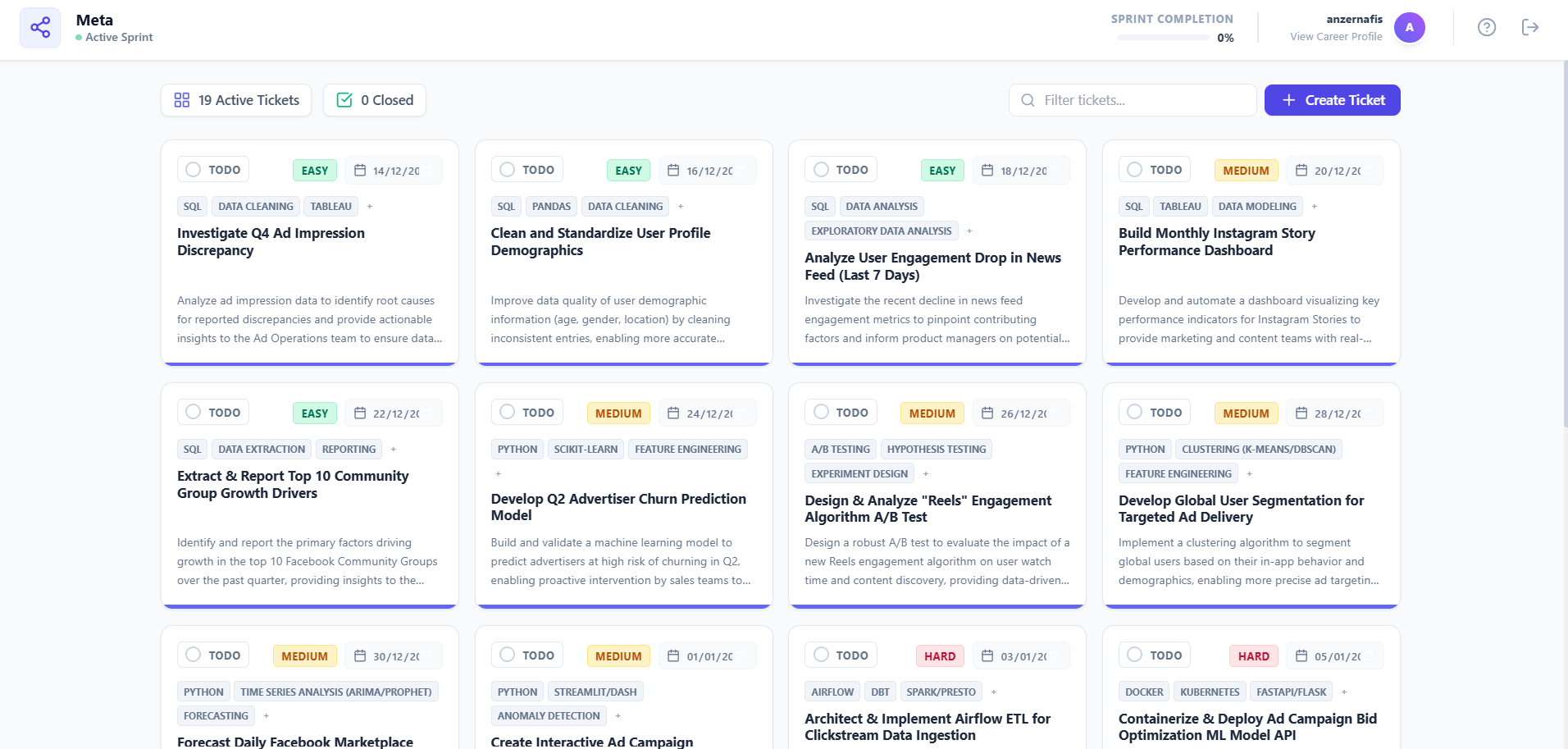Image resolution: width=1568 pixels, height=749 pixels.
Task: Toggle TODO status on Clean and Standardize User Profile ticket
Action: 527,170
